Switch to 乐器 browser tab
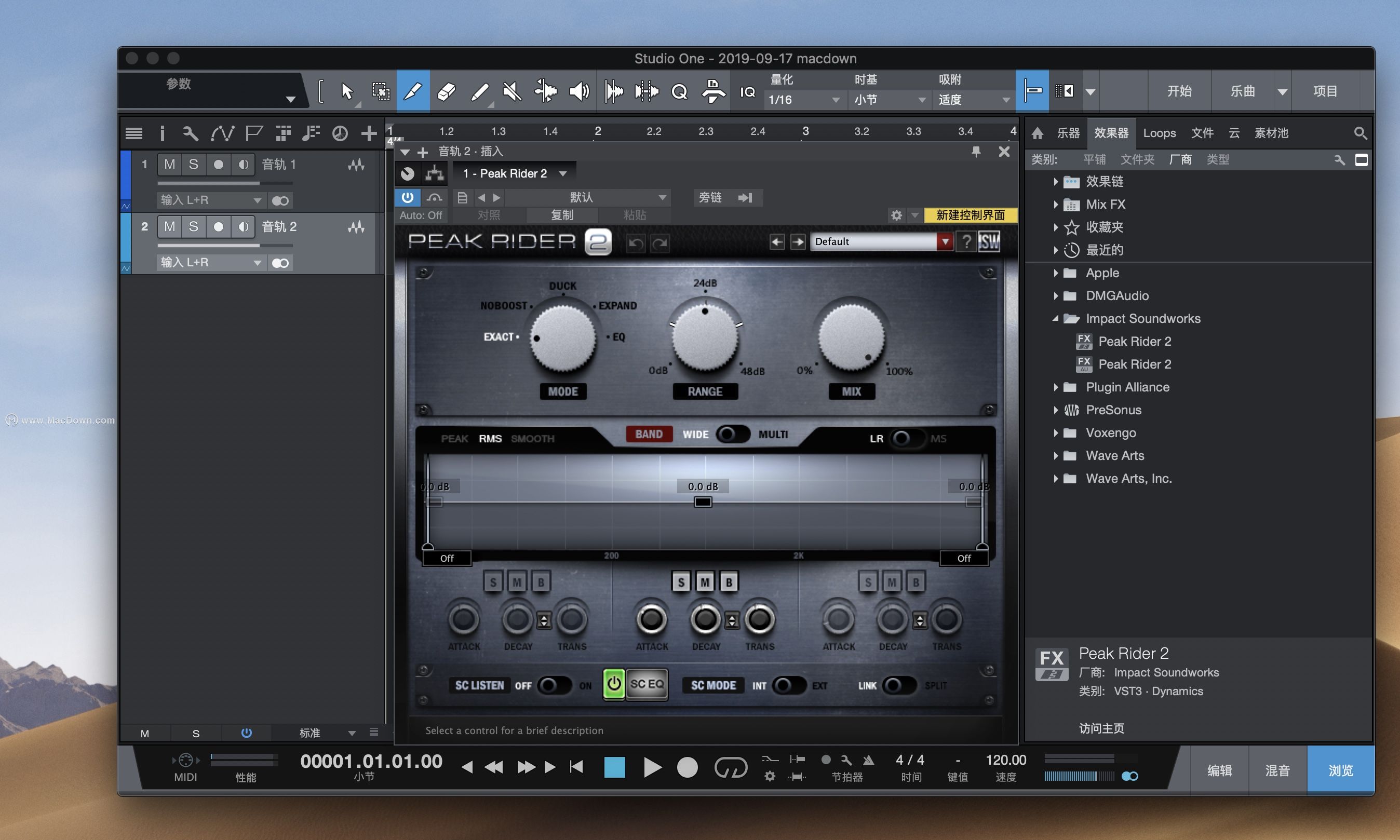The width and height of the screenshot is (1400, 840). pyautogui.click(x=1068, y=133)
